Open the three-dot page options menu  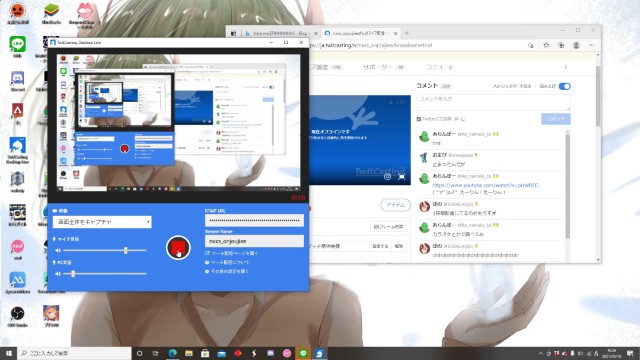click(x=566, y=67)
